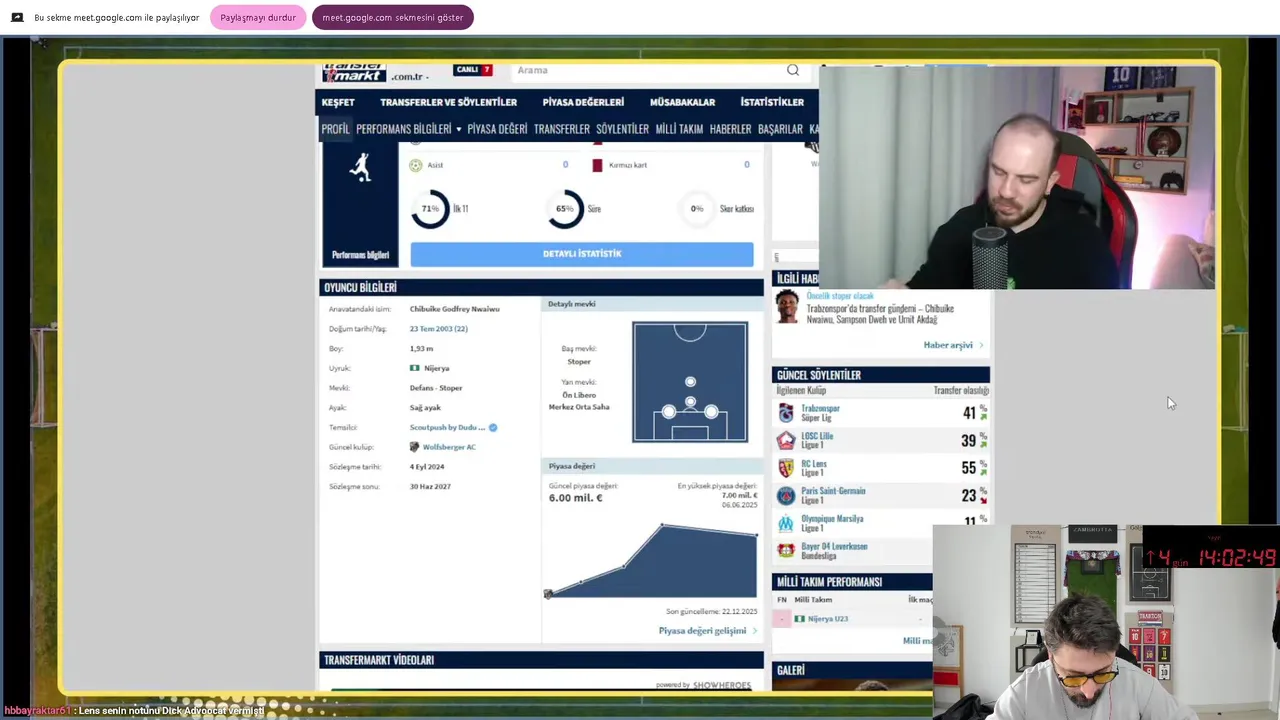Open the Milli Takım tab
This screenshot has width=1280, height=720.
coord(679,129)
